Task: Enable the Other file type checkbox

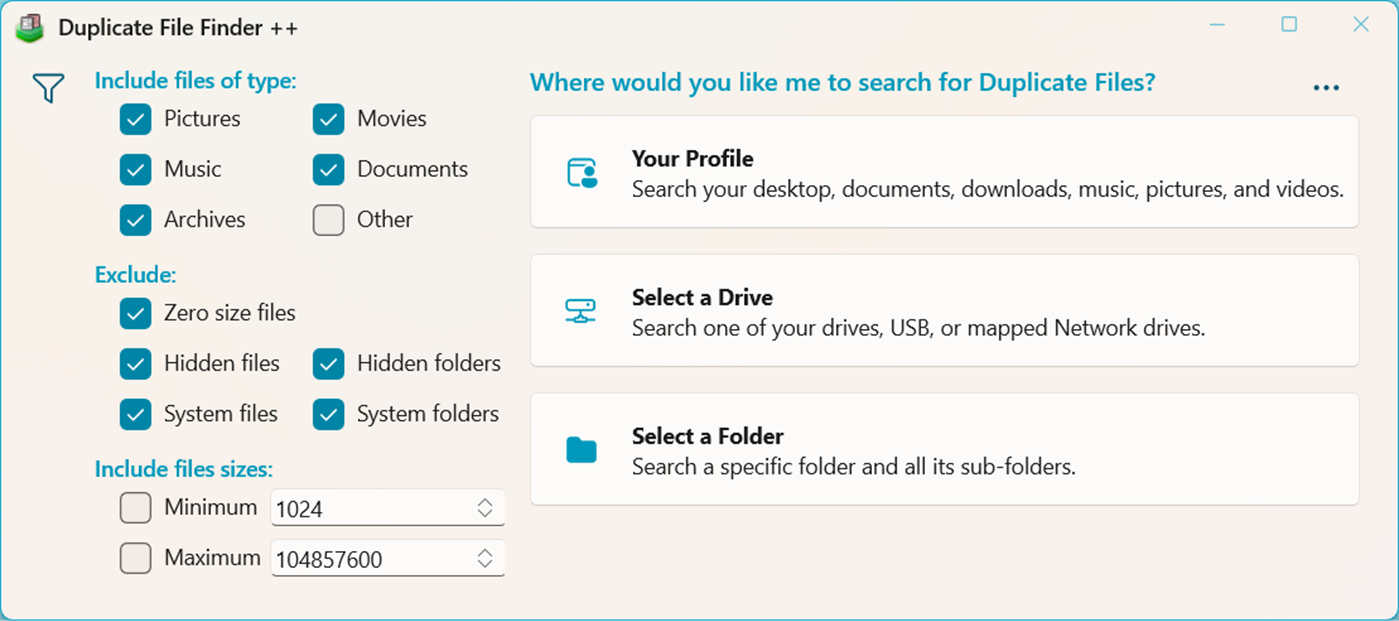Action: tap(328, 220)
